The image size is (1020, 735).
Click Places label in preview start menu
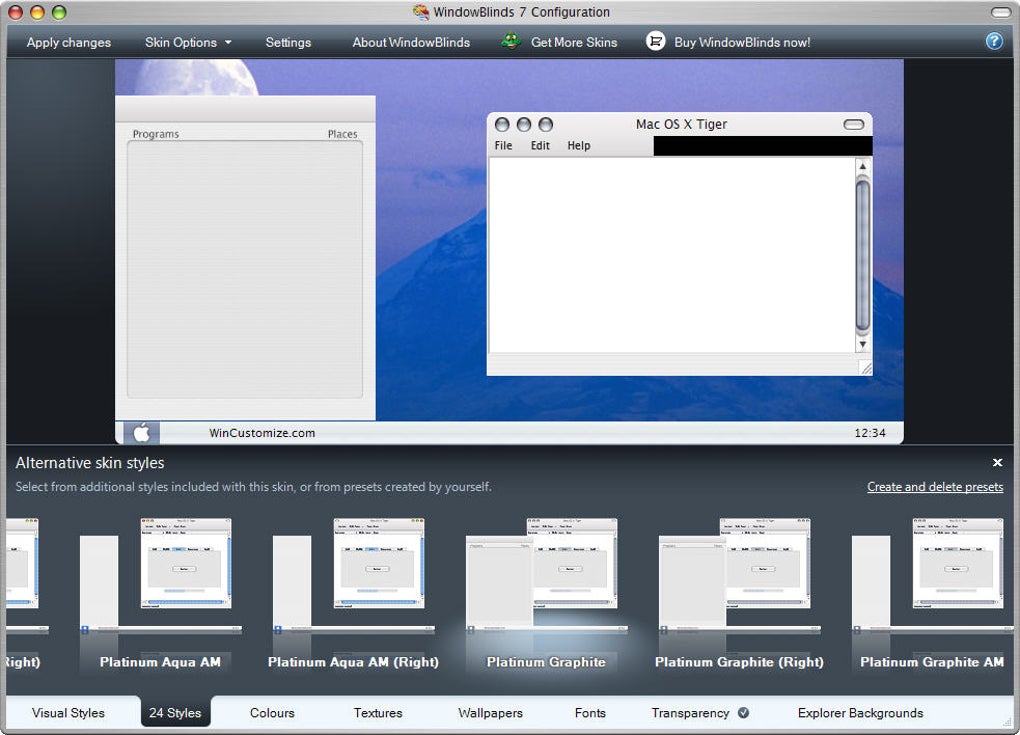pyautogui.click(x=342, y=134)
